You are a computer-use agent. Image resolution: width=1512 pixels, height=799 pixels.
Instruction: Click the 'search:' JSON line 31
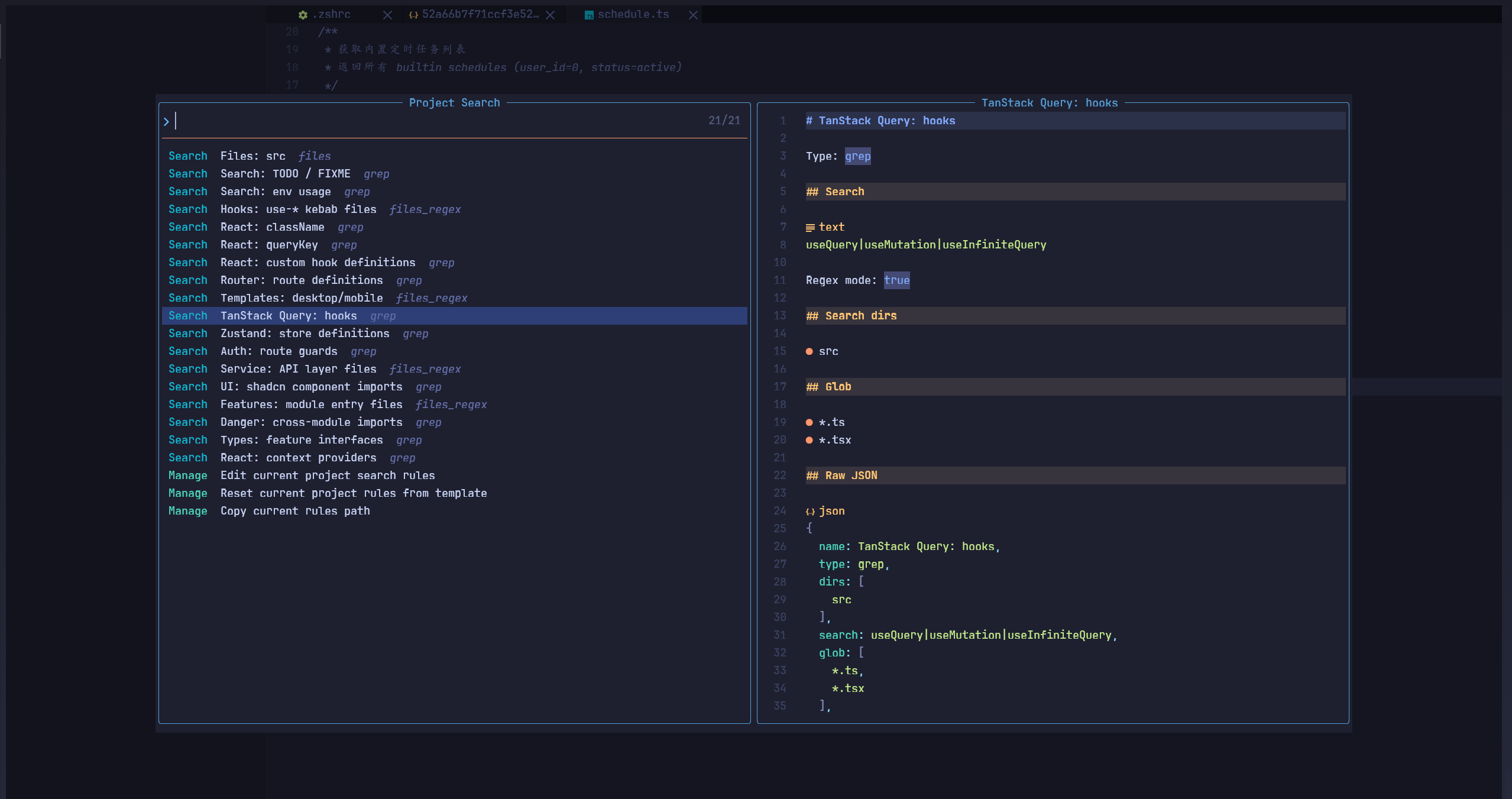[968, 635]
